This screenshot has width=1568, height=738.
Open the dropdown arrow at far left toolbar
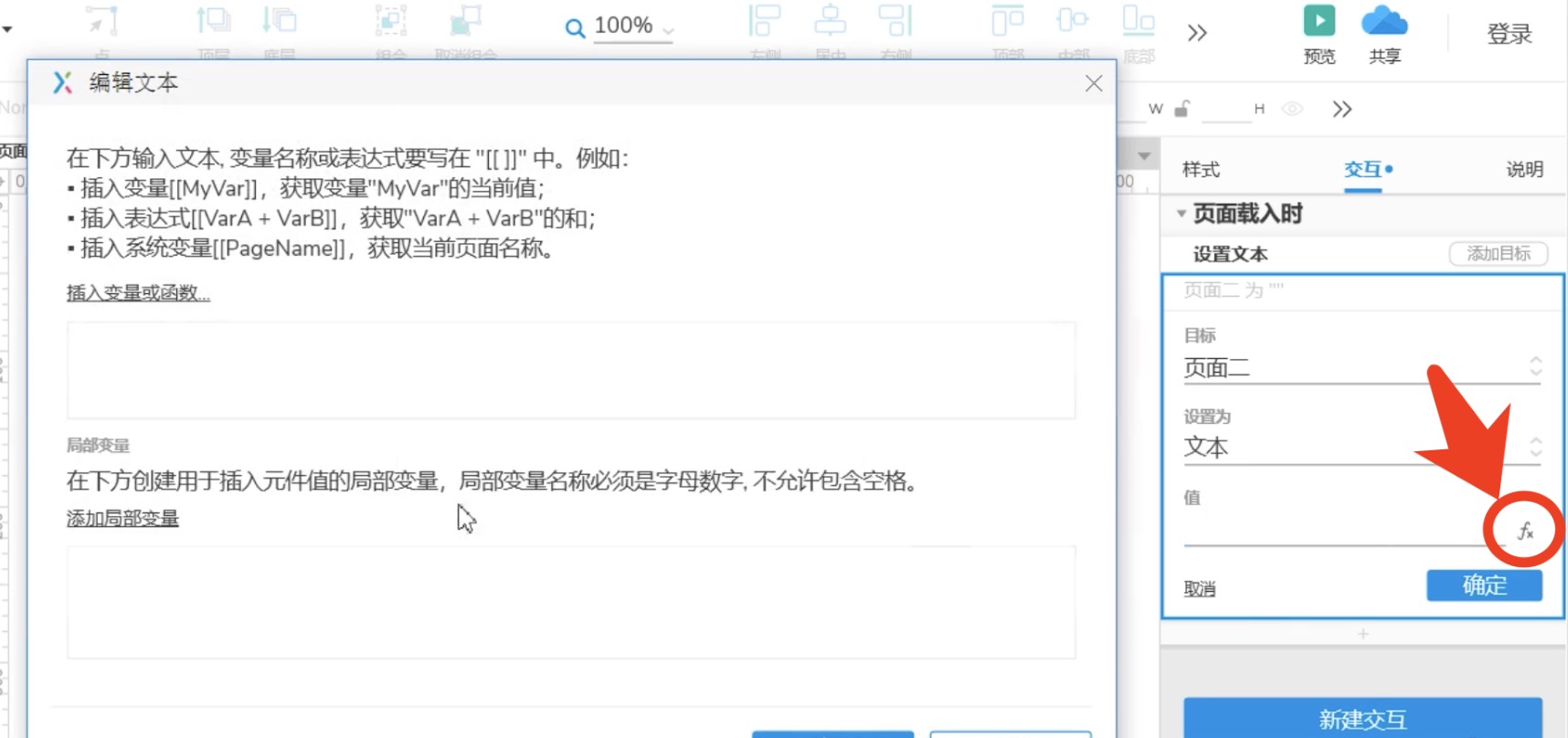coord(7,30)
